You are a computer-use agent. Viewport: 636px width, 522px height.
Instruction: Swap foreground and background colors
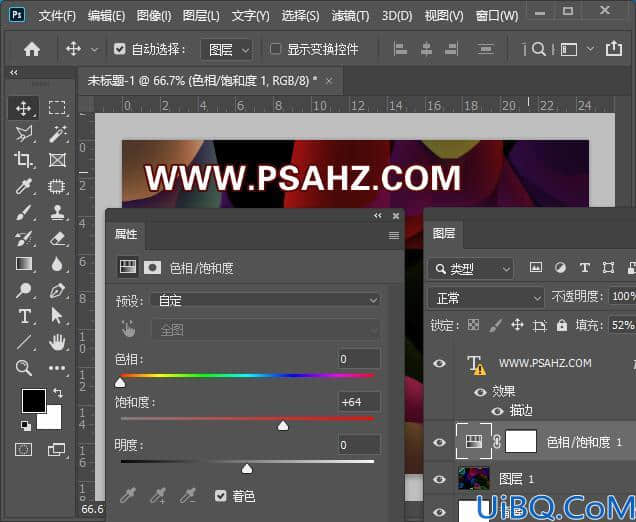[58, 393]
